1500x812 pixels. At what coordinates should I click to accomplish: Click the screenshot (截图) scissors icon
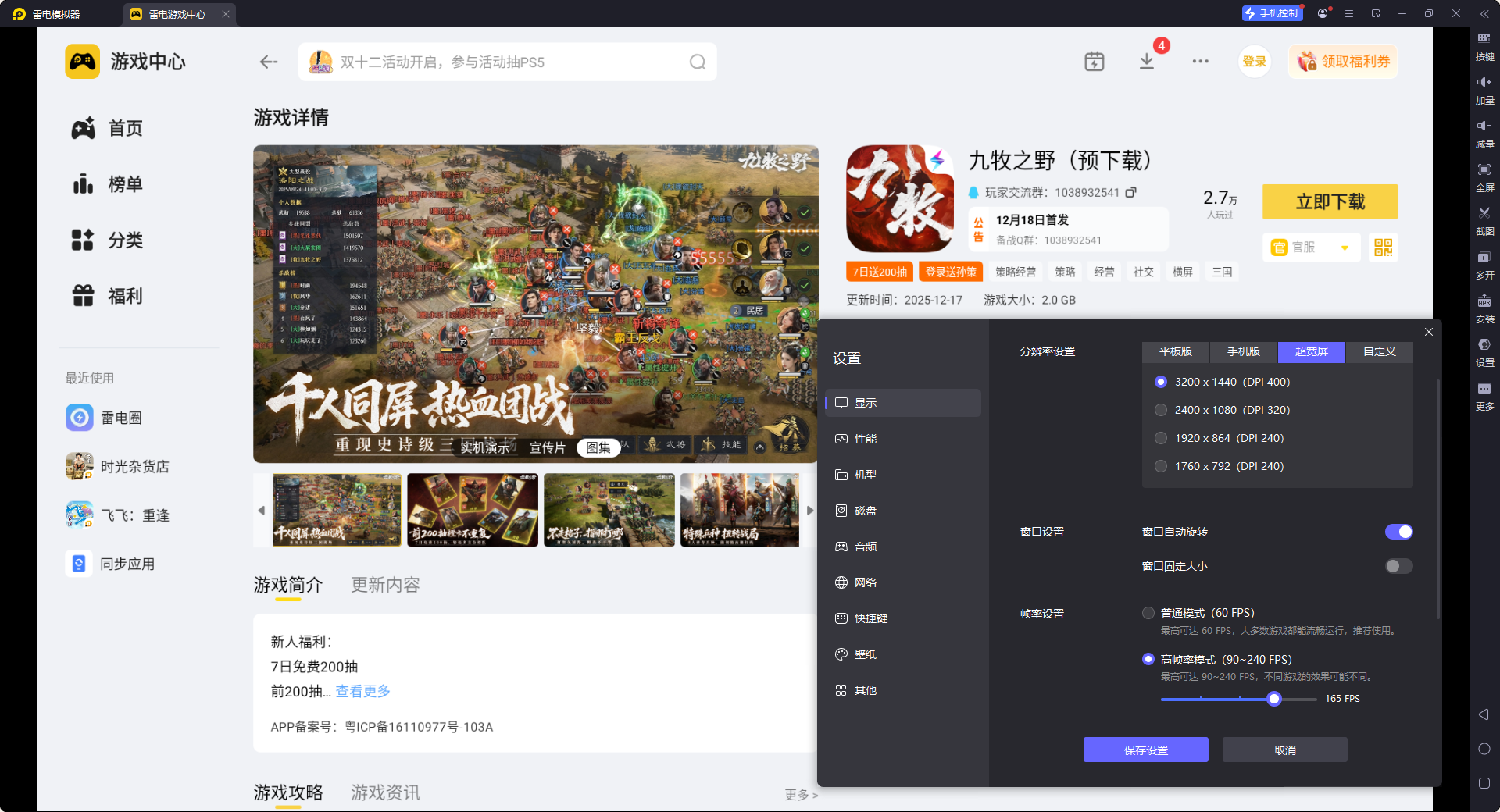1484,213
